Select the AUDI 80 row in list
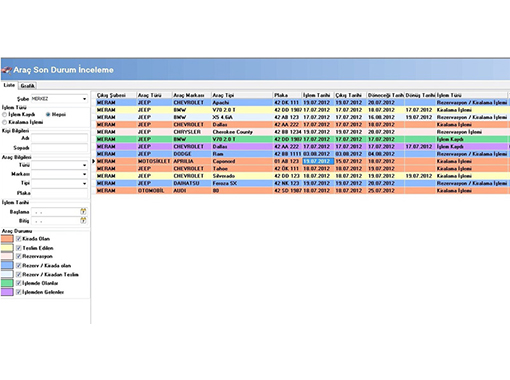This screenshot has width=510, height=380. (x=302, y=191)
